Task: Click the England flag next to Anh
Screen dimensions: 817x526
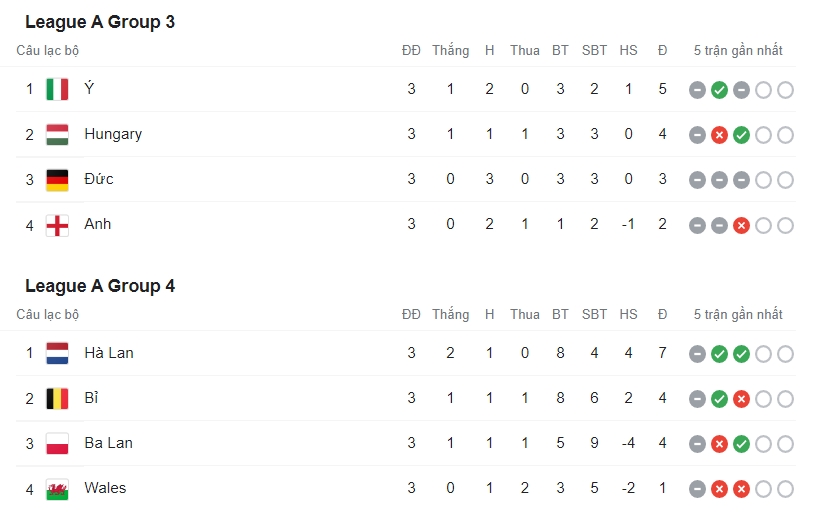Action: click(x=57, y=225)
